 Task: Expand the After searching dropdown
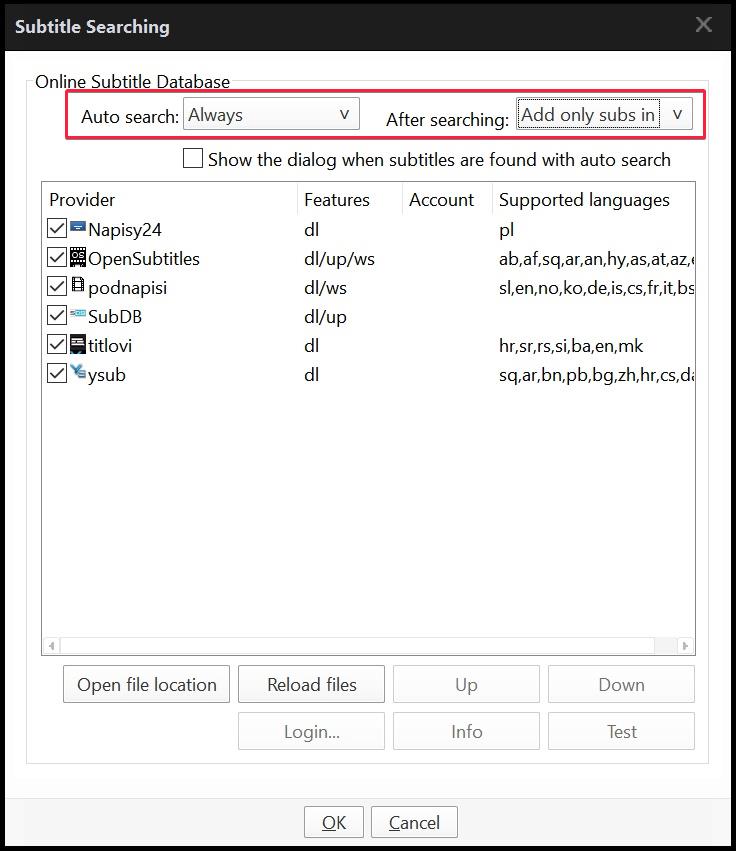click(604, 114)
